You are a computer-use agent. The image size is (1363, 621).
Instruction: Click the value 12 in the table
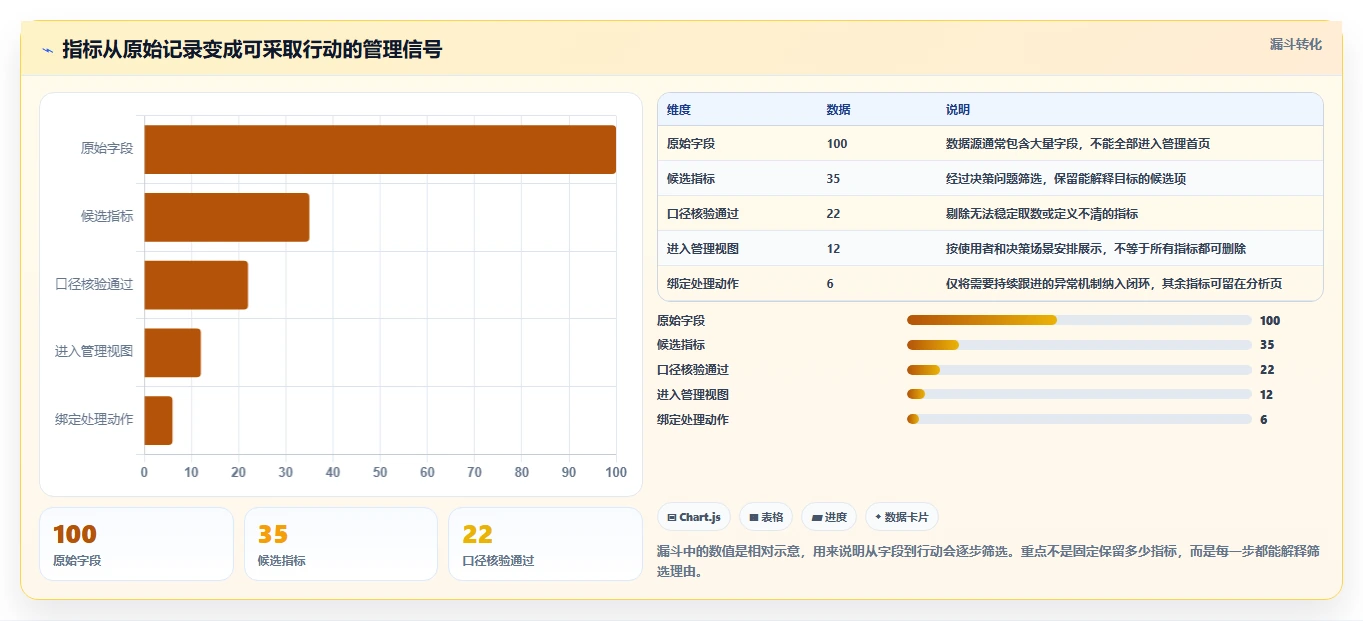pos(834,249)
